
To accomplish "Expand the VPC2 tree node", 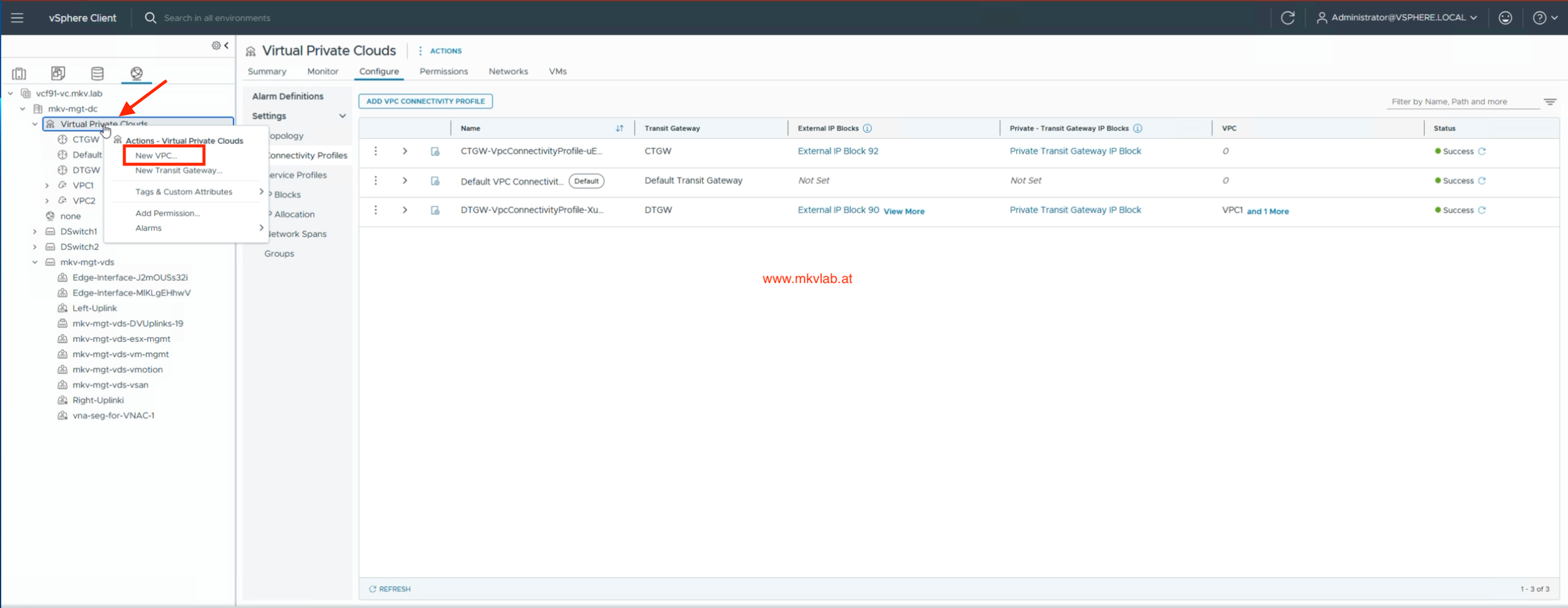I will pyautogui.click(x=47, y=201).
